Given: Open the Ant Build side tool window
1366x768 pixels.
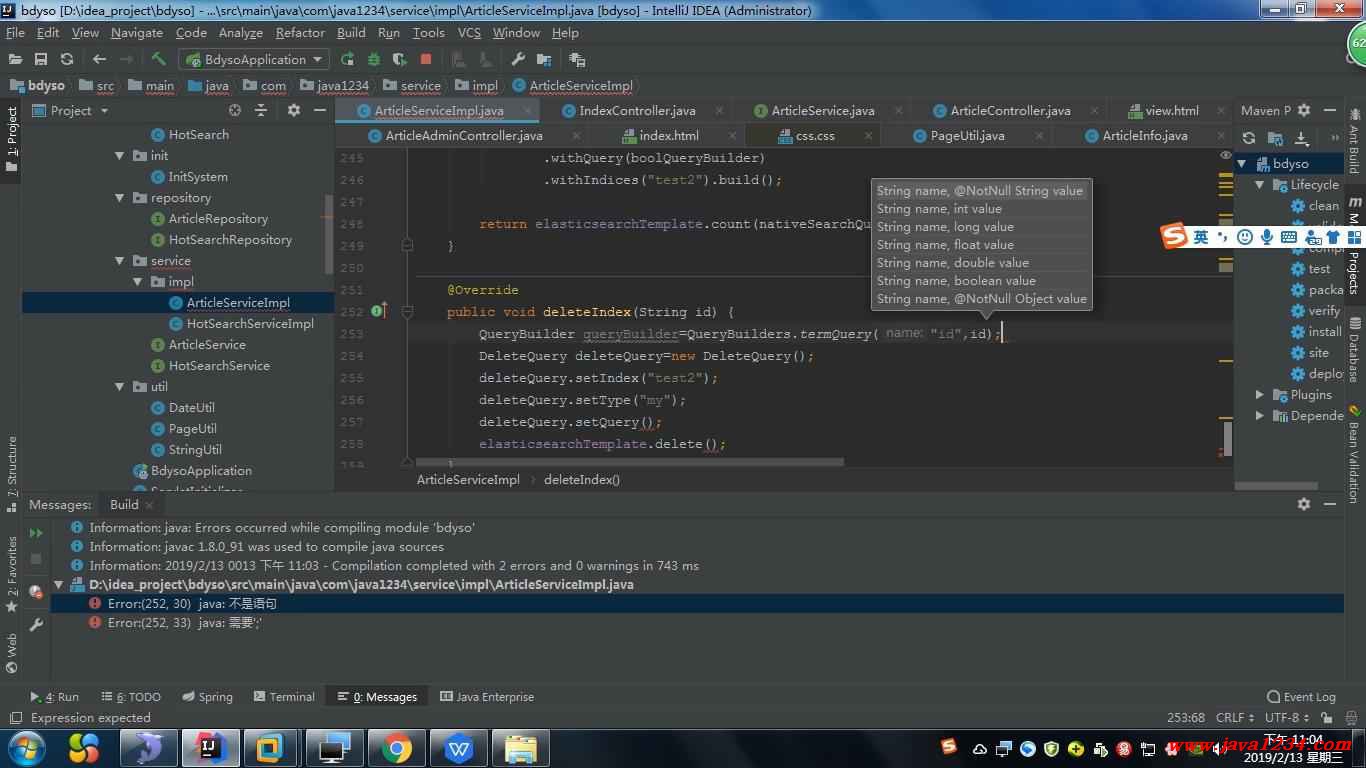Looking at the screenshot, I should tap(1354, 142).
